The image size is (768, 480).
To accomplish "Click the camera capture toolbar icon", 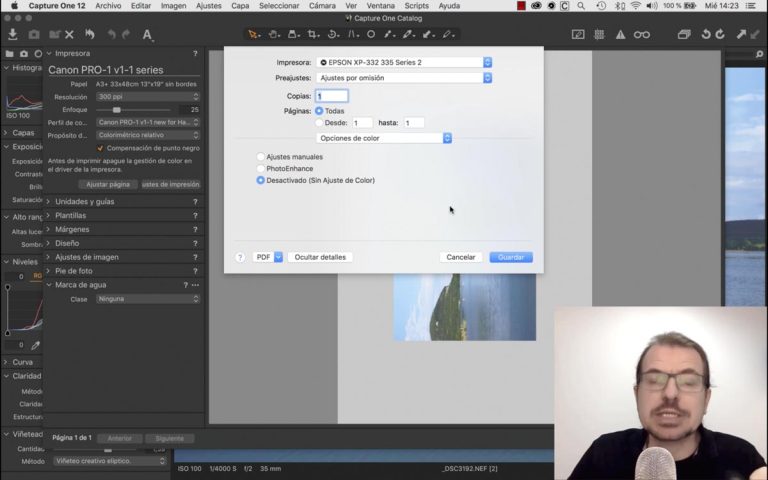I will click(34, 34).
